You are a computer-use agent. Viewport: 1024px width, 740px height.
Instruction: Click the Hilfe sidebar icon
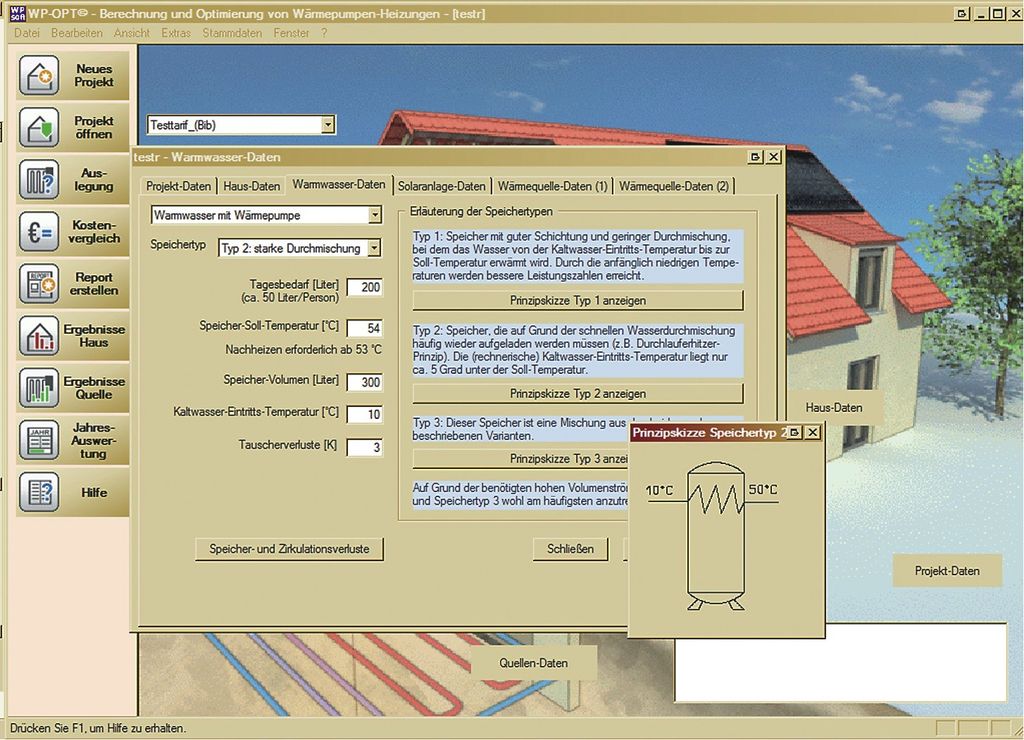tap(40, 492)
